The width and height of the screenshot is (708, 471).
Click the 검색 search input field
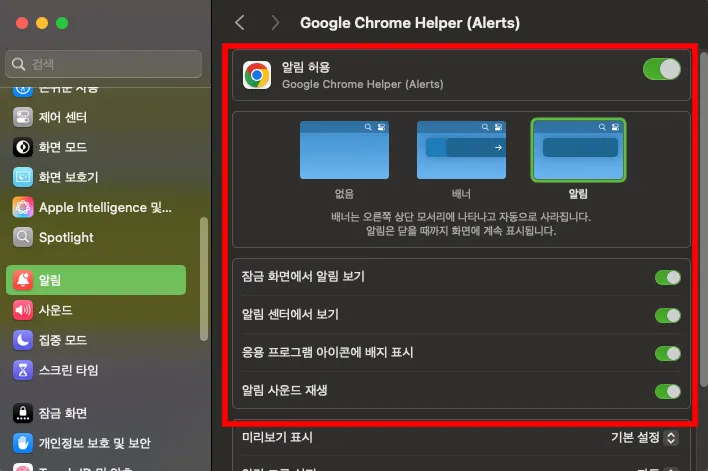click(x=103, y=64)
